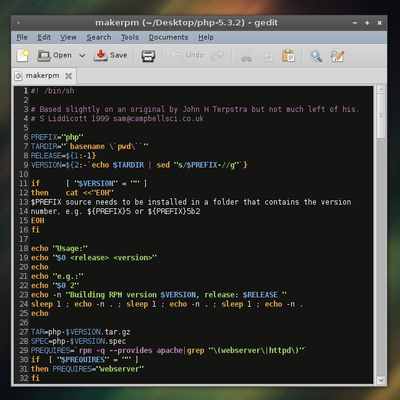The image size is (400, 400).
Task: Paste from clipboard icon
Action: (x=288, y=56)
